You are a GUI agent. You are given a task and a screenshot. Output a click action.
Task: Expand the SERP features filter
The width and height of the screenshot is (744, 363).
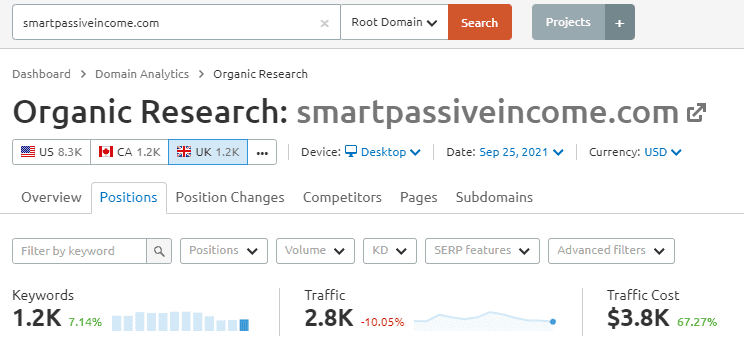(483, 251)
